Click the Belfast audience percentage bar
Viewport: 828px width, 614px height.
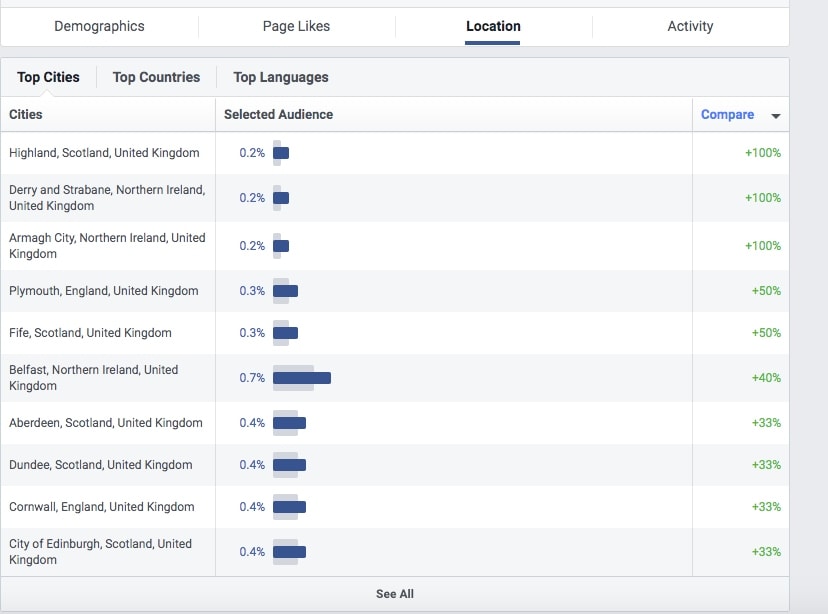(x=301, y=378)
